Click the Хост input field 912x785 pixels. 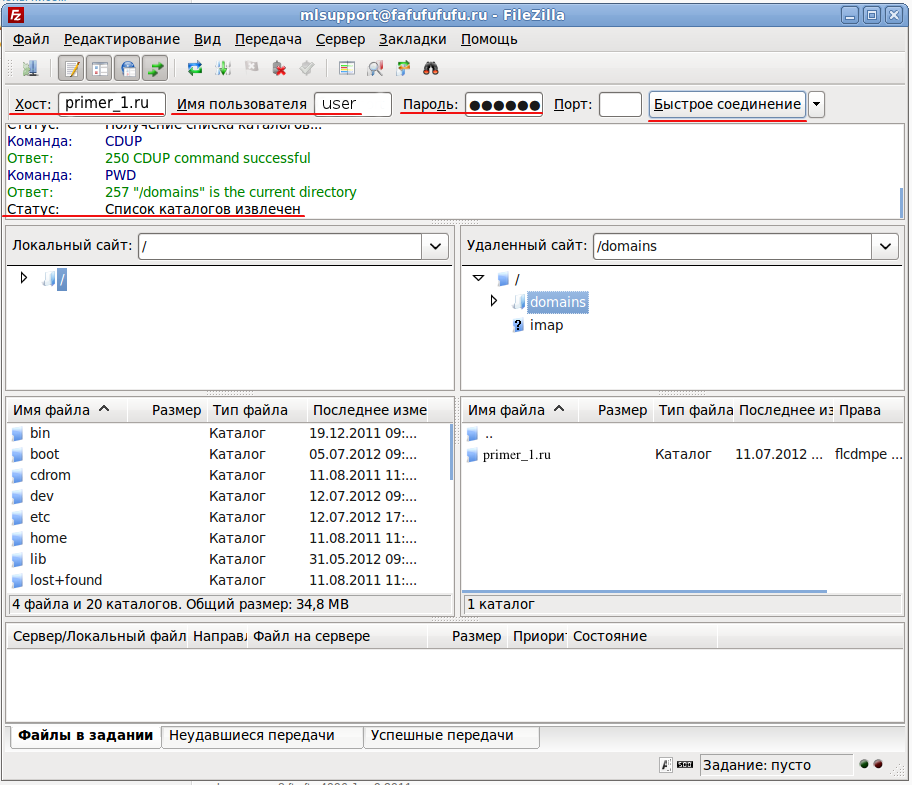(112, 104)
